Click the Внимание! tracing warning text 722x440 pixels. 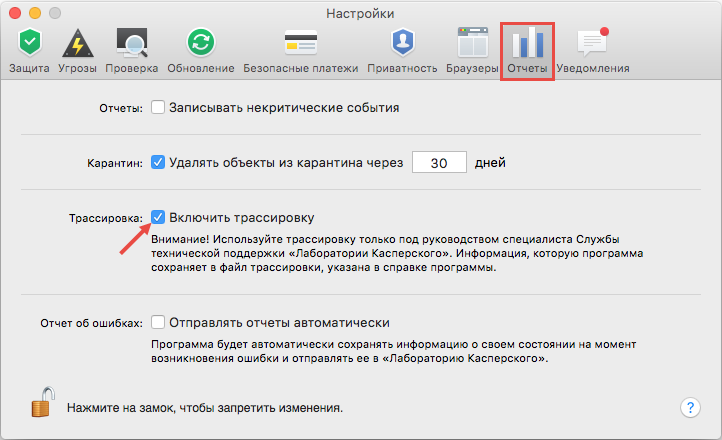tap(397, 253)
